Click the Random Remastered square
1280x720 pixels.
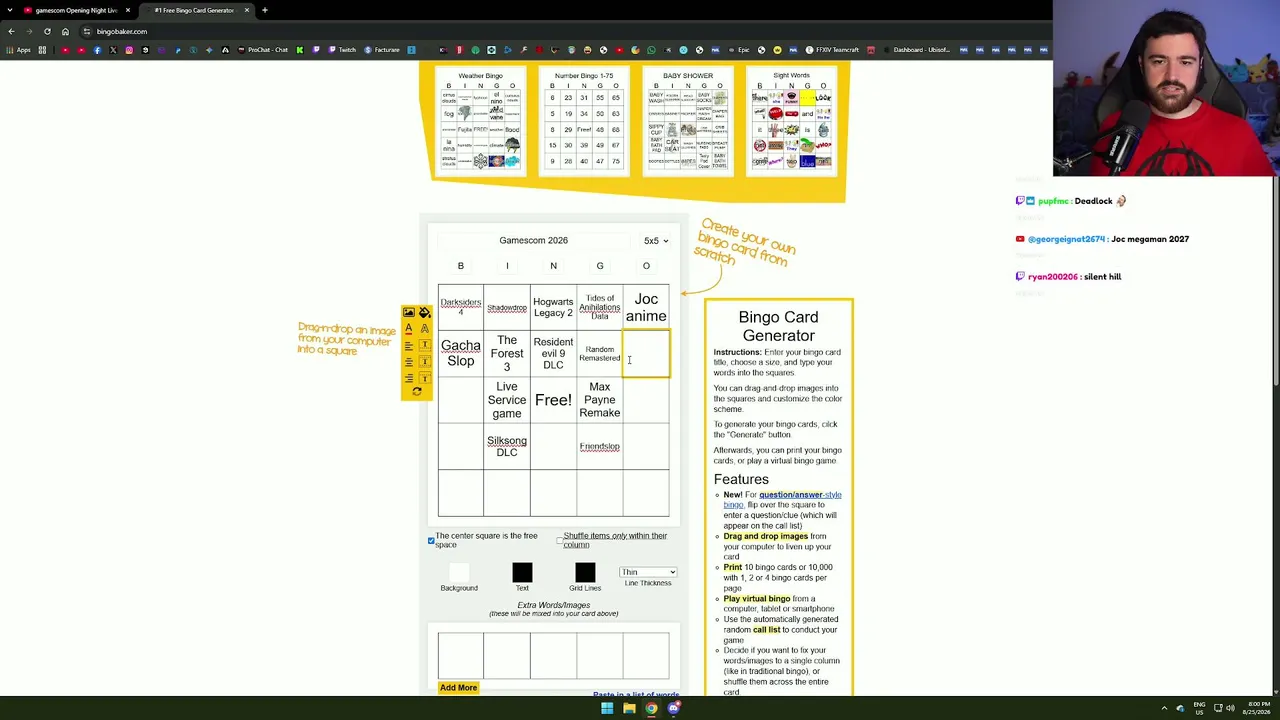pos(600,354)
